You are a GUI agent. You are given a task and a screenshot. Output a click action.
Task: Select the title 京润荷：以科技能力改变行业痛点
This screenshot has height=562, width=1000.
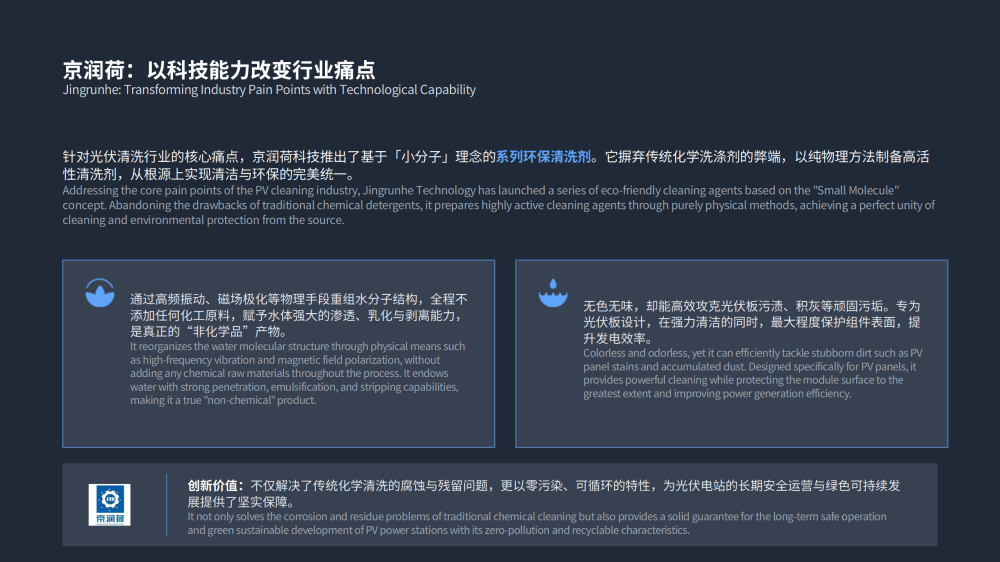(x=219, y=70)
